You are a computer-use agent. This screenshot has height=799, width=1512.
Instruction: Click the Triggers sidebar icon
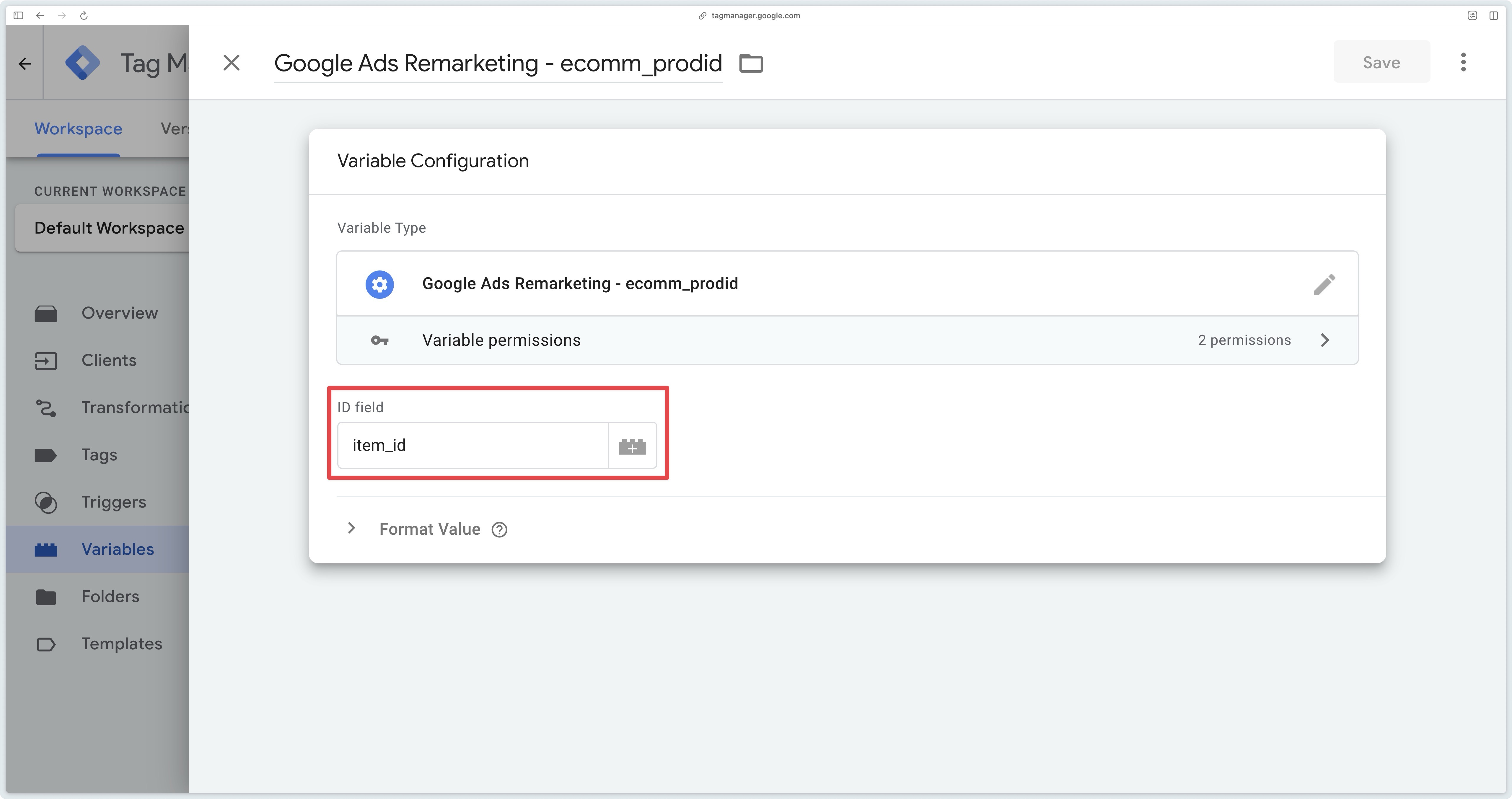coord(46,503)
